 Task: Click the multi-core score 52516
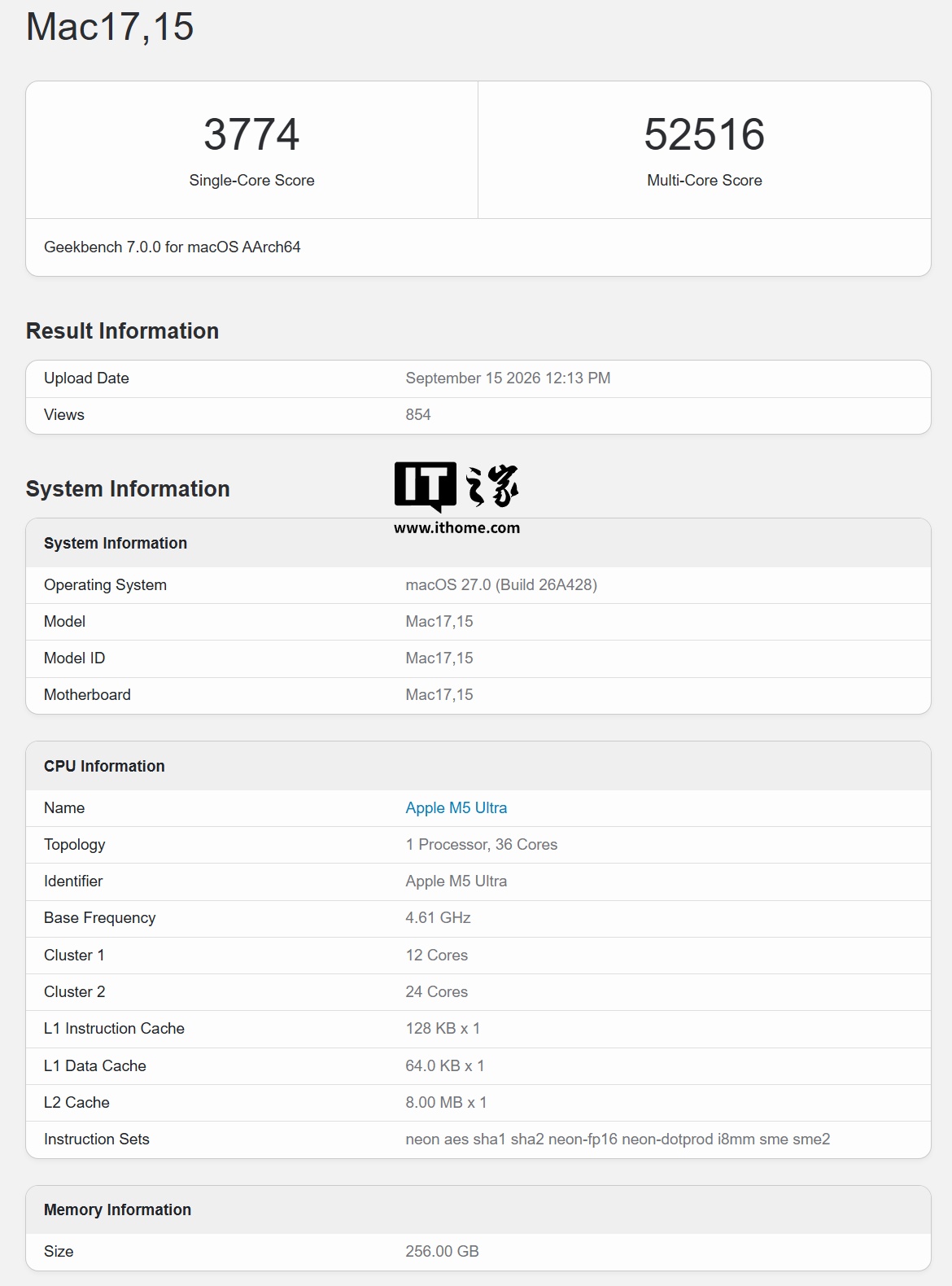coord(705,134)
